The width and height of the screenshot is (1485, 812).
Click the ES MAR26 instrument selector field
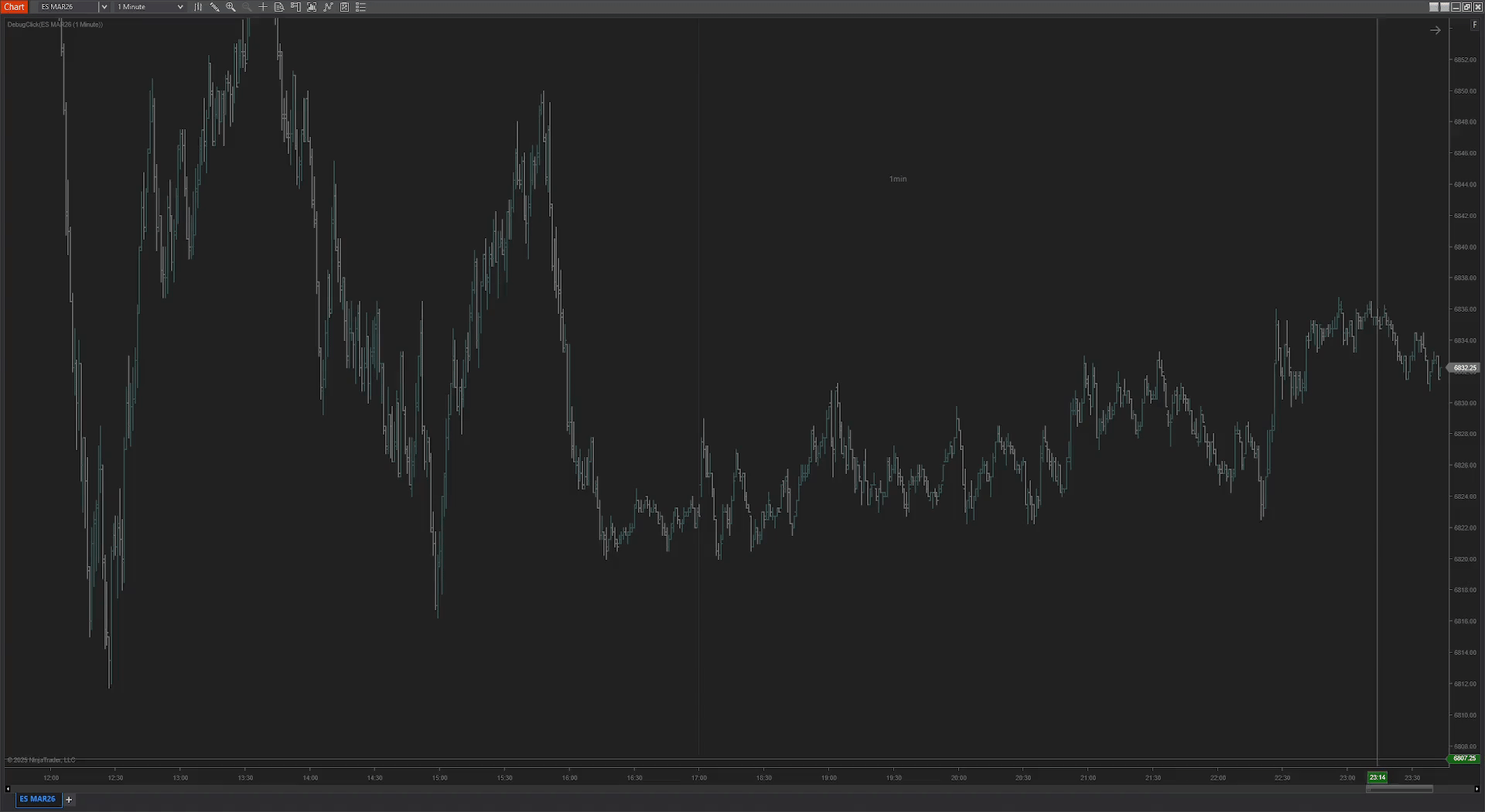(67, 7)
